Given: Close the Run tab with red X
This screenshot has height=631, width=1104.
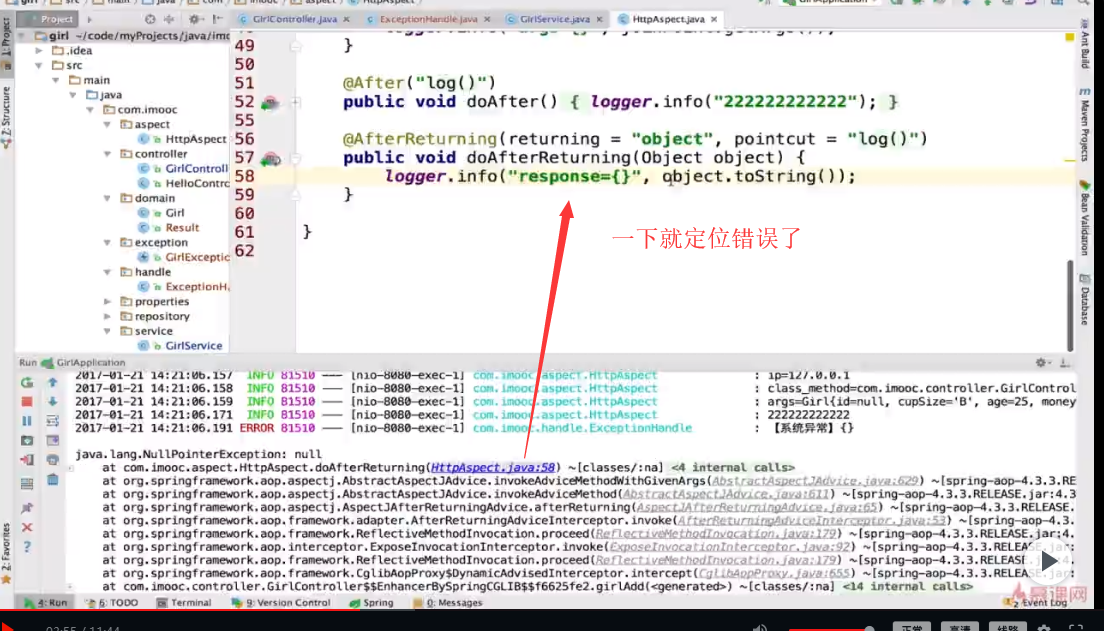Looking at the screenshot, I should (x=27, y=527).
